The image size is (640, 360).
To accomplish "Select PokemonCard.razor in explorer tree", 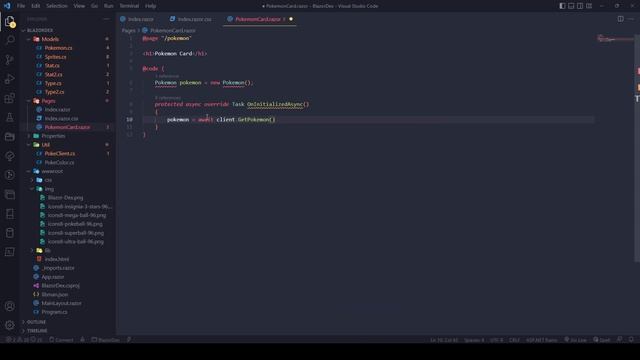I will pyautogui.click(x=67, y=127).
